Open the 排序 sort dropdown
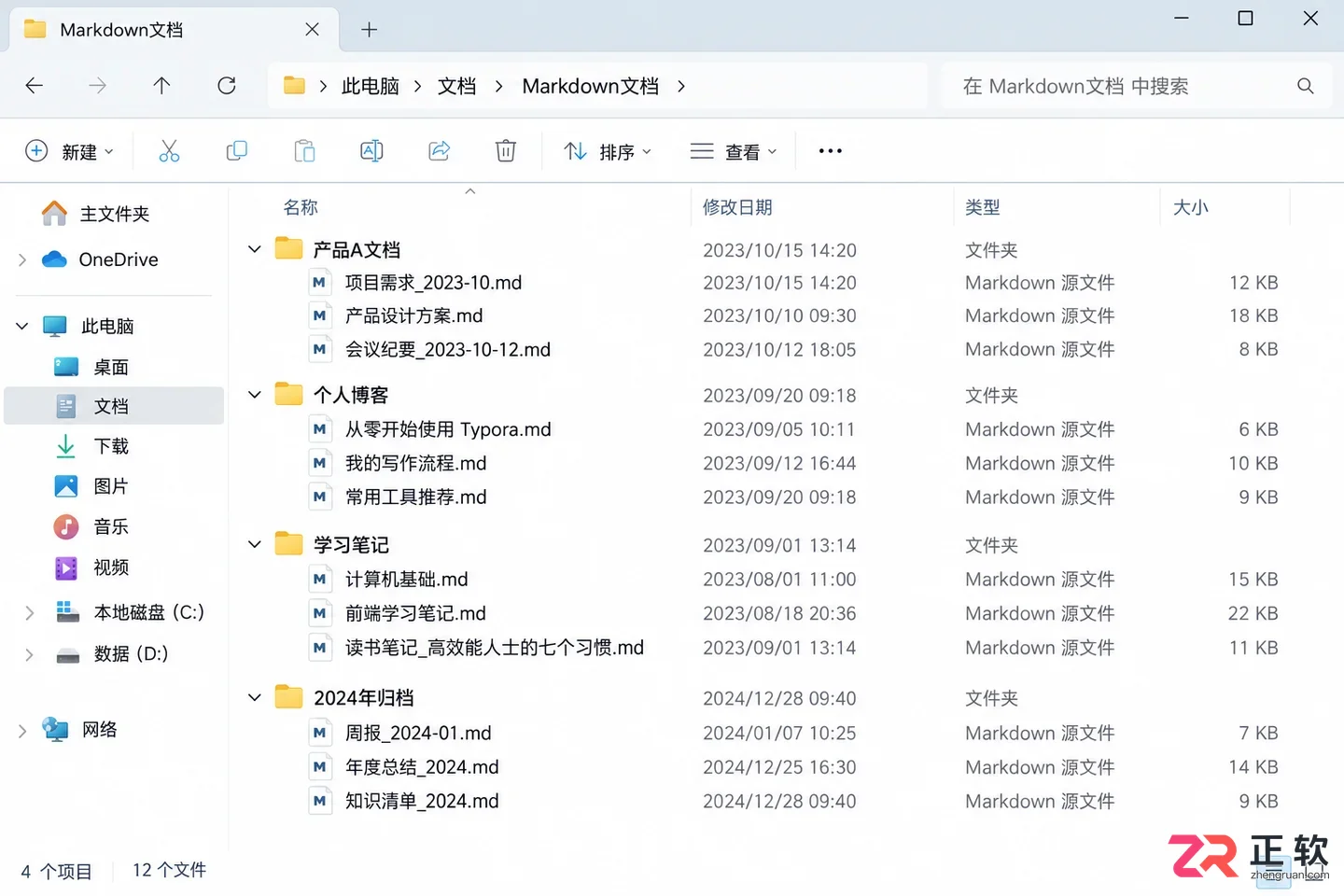This screenshot has height=896, width=1344. coord(608,151)
